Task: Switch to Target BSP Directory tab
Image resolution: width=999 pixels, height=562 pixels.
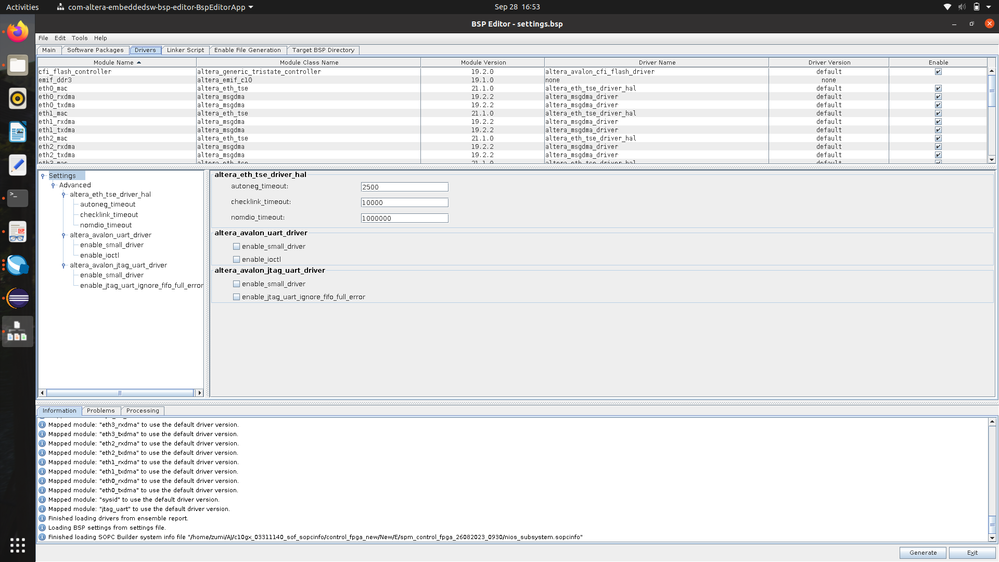Action: coord(323,50)
